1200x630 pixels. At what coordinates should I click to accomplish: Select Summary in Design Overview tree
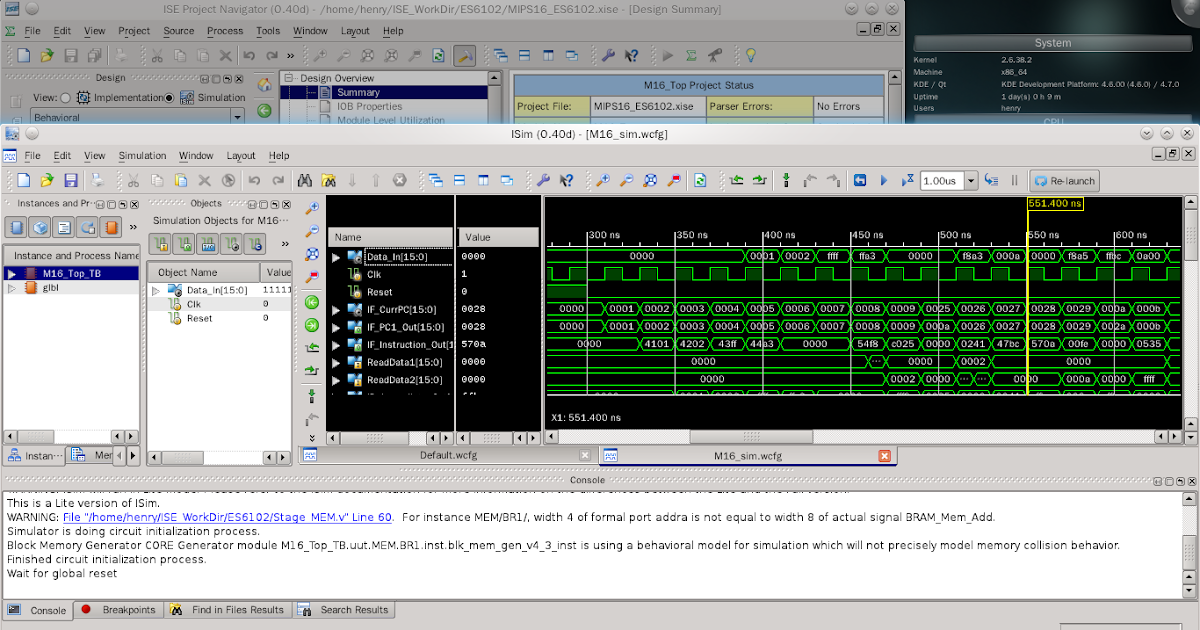coord(358,92)
